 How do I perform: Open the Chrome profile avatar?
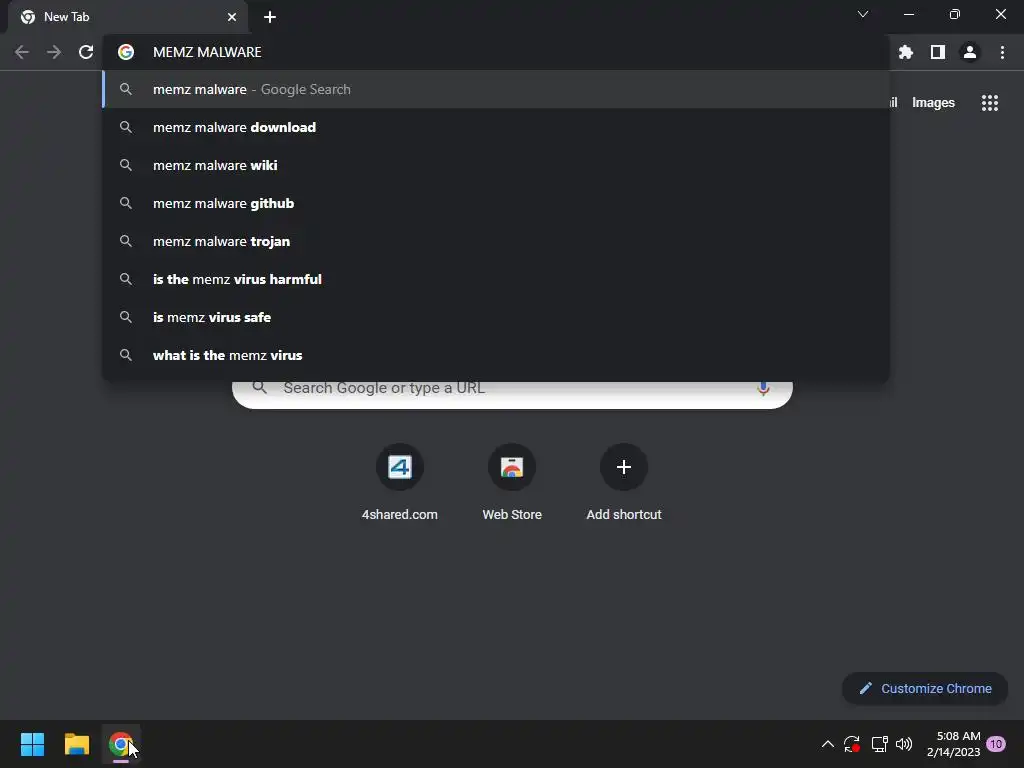[x=970, y=52]
